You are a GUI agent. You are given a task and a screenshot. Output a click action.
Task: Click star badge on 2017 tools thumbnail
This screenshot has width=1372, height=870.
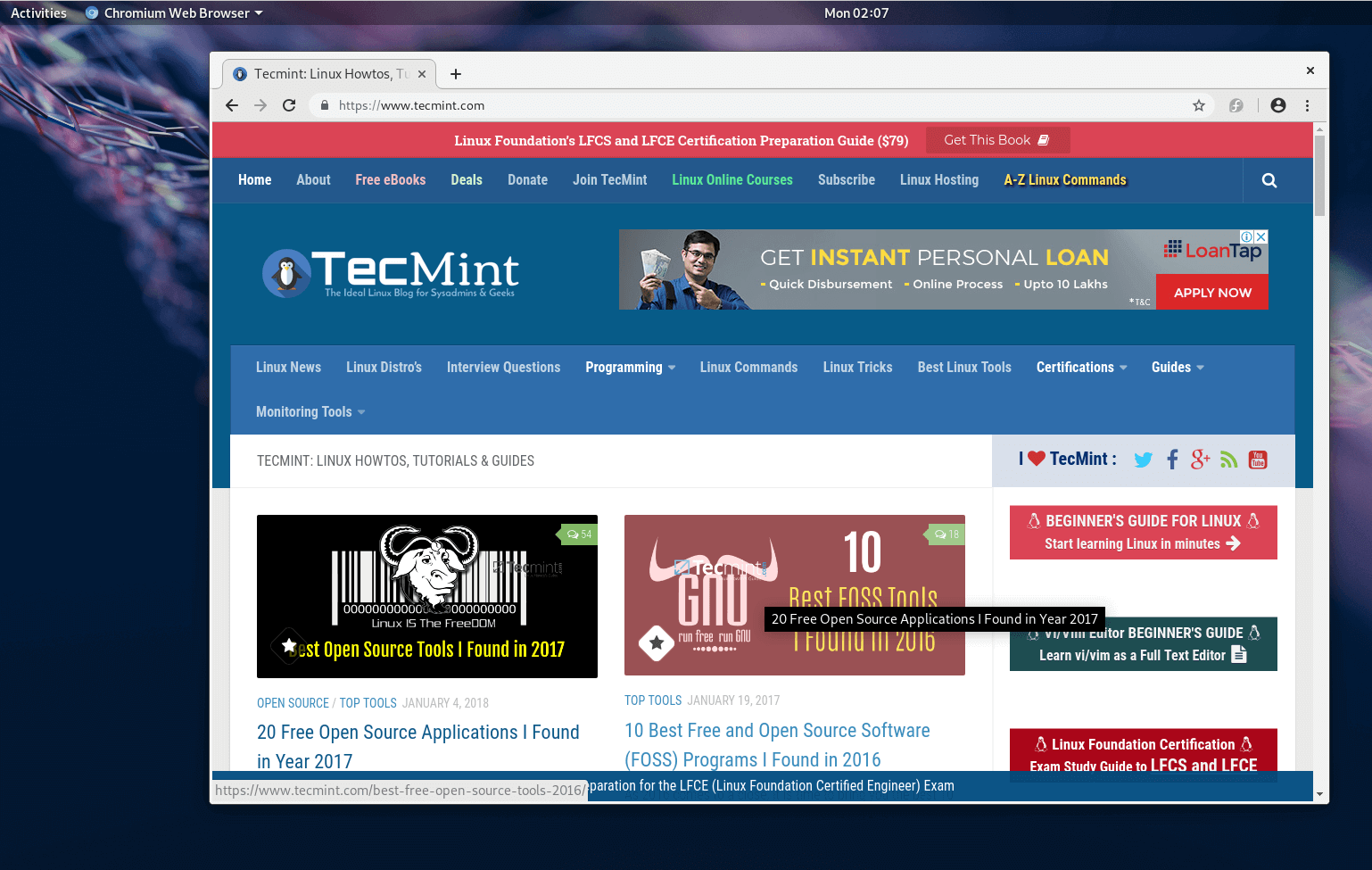click(289, 644)
